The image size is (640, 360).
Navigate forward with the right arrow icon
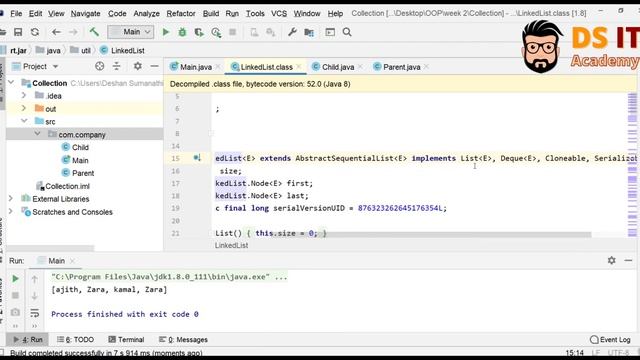pyautogui.click(x=73, y=32)
